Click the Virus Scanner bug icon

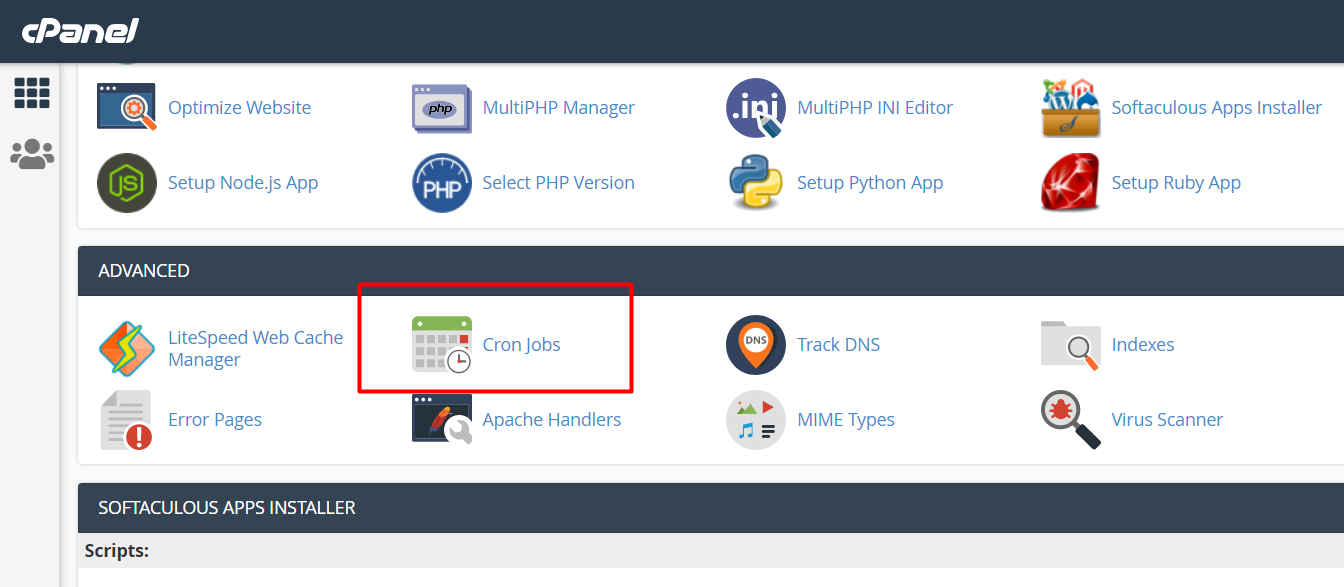pyautogui.click(x=1070, y=420)
